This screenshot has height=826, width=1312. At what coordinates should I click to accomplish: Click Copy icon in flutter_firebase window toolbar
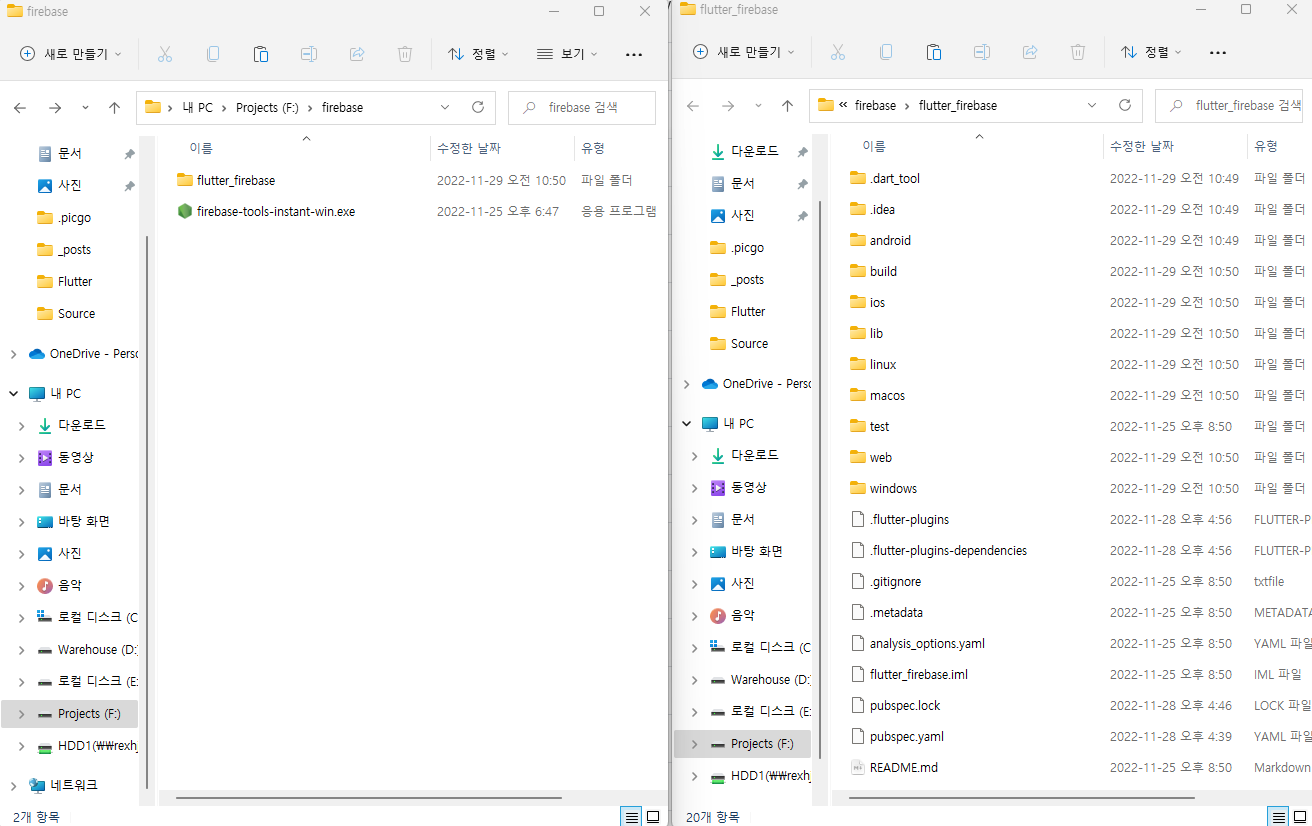(x=886, y=52)
